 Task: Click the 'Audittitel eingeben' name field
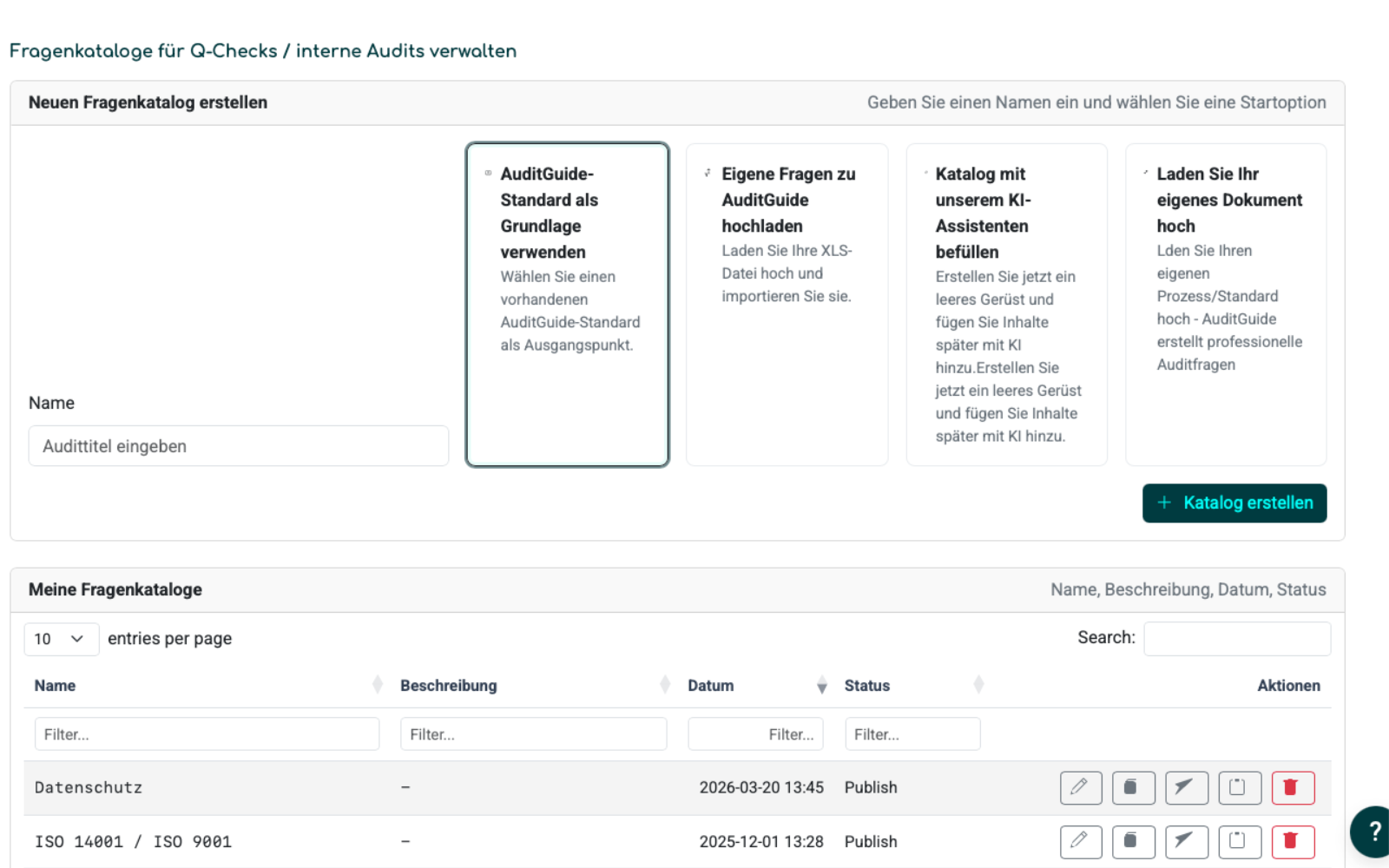coord(238,446)
